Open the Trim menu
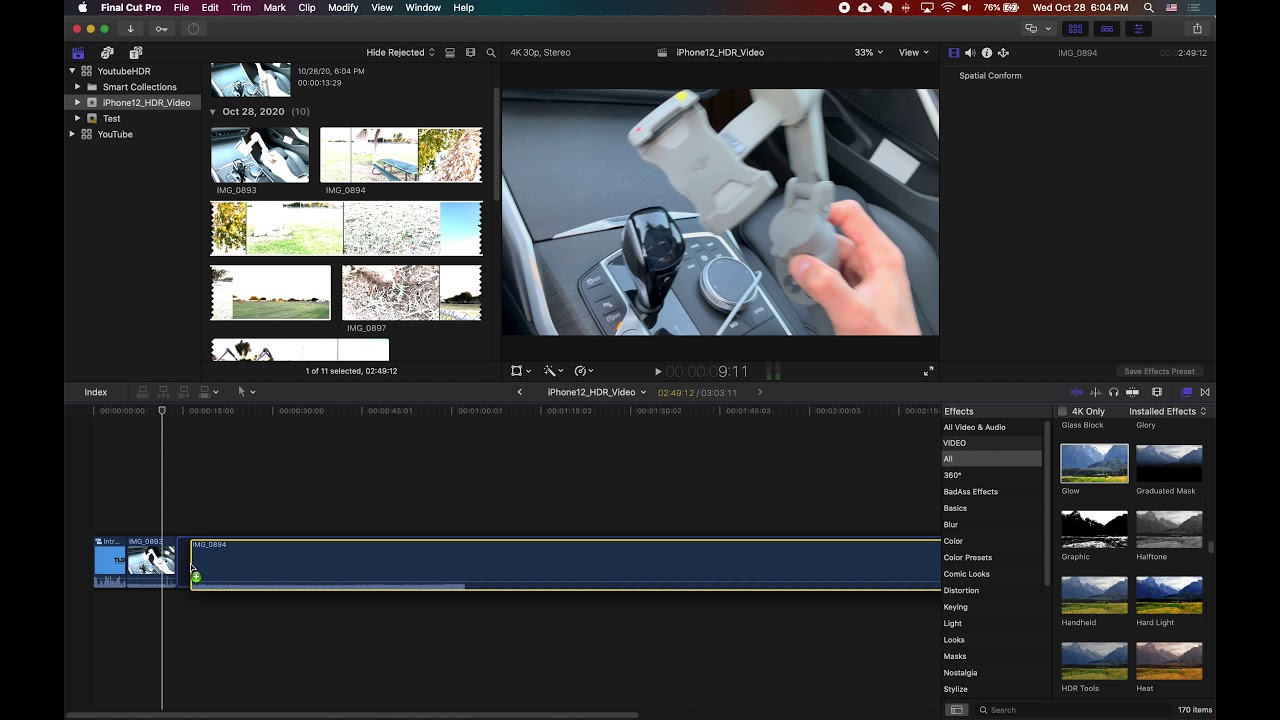The image size is (1280, 720). pyautogui.click(x=241, y=8)
